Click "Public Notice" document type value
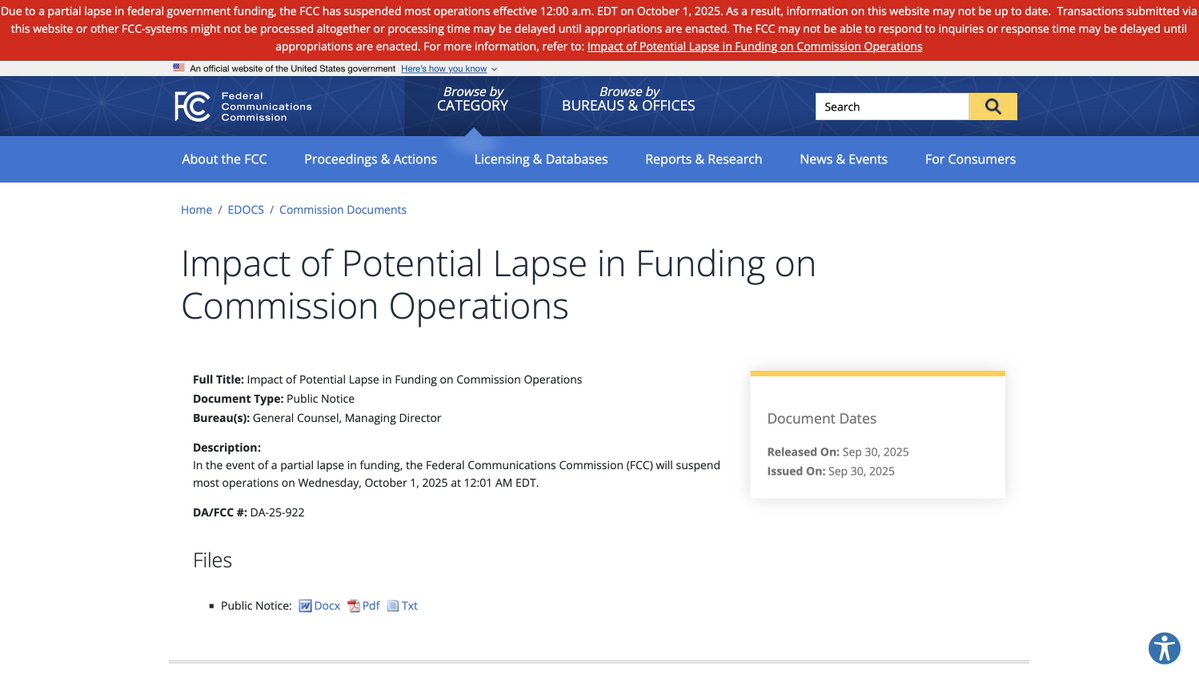 [x=320, y=398]
